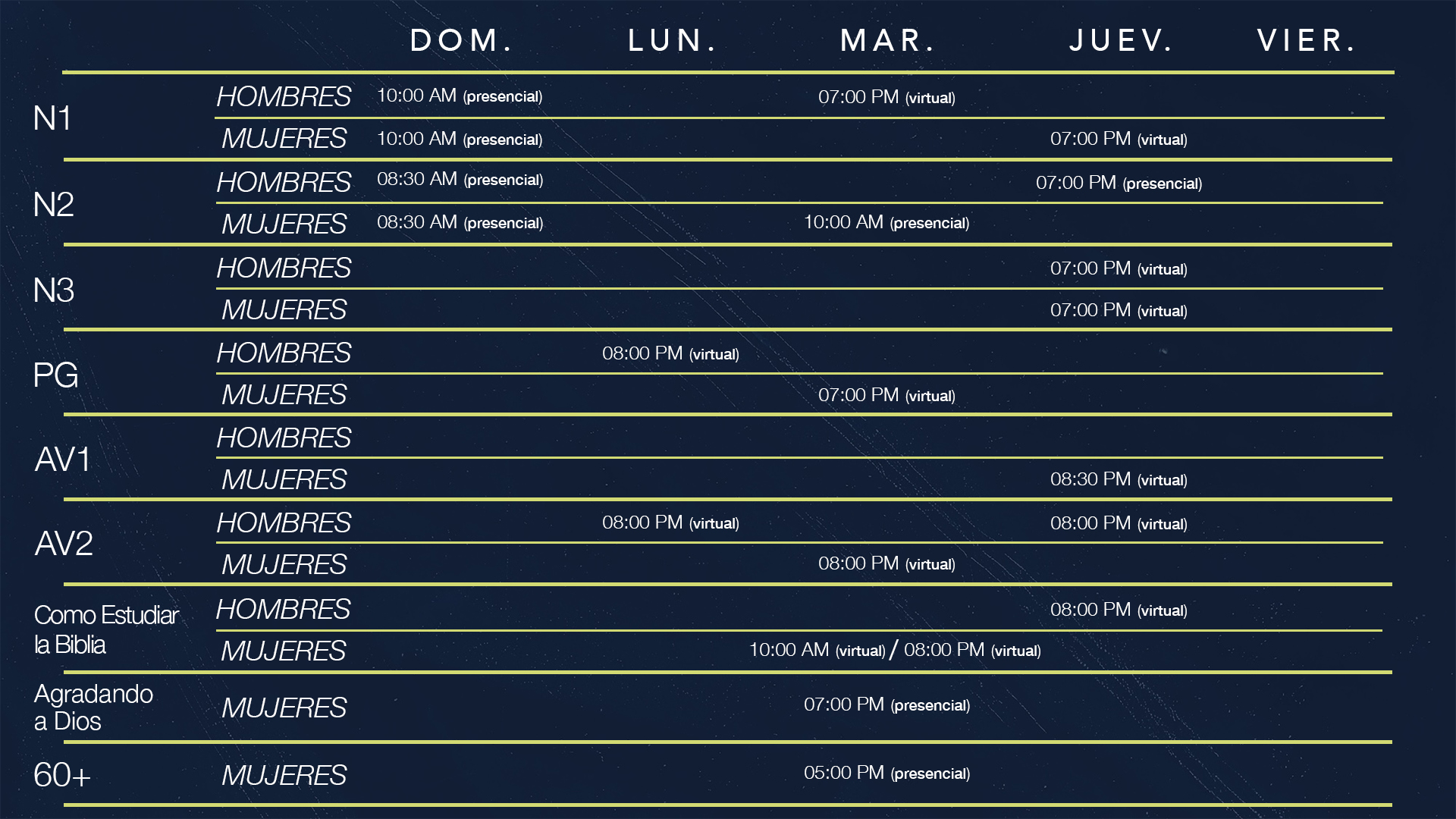Click the N1 level label
This screenshot has width=1456, height=819.
tap(52, 118)
